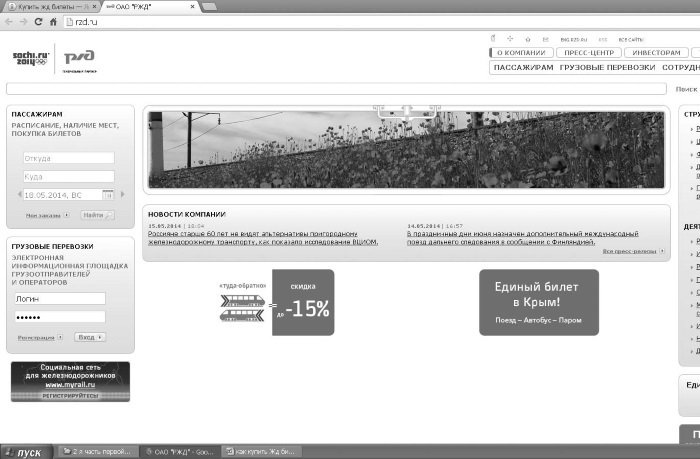700x459 pixels.
Task: Reload the page with the browser refresh icon
Action: 38,21
